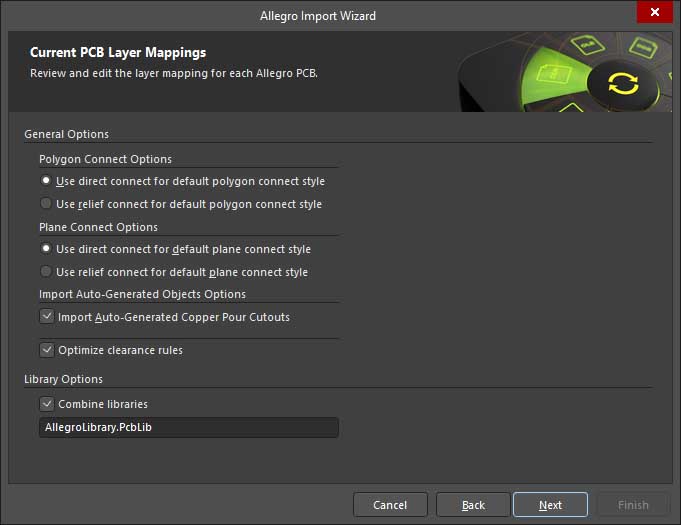Choose relief connect for default plane connect style

tap(45, 272)
